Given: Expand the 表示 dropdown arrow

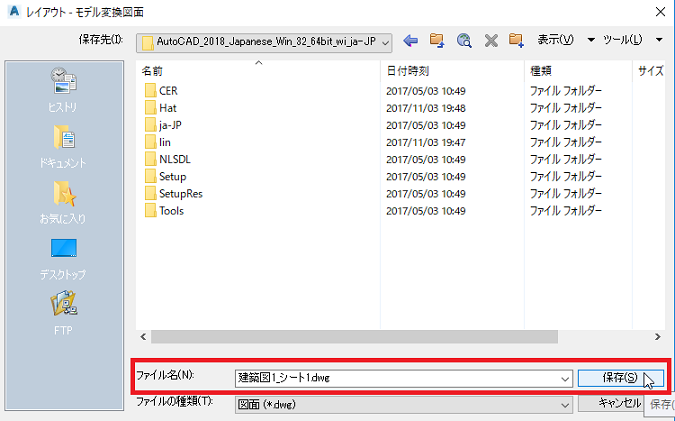Looking at the screenshot, I should [x=591, y=40].
